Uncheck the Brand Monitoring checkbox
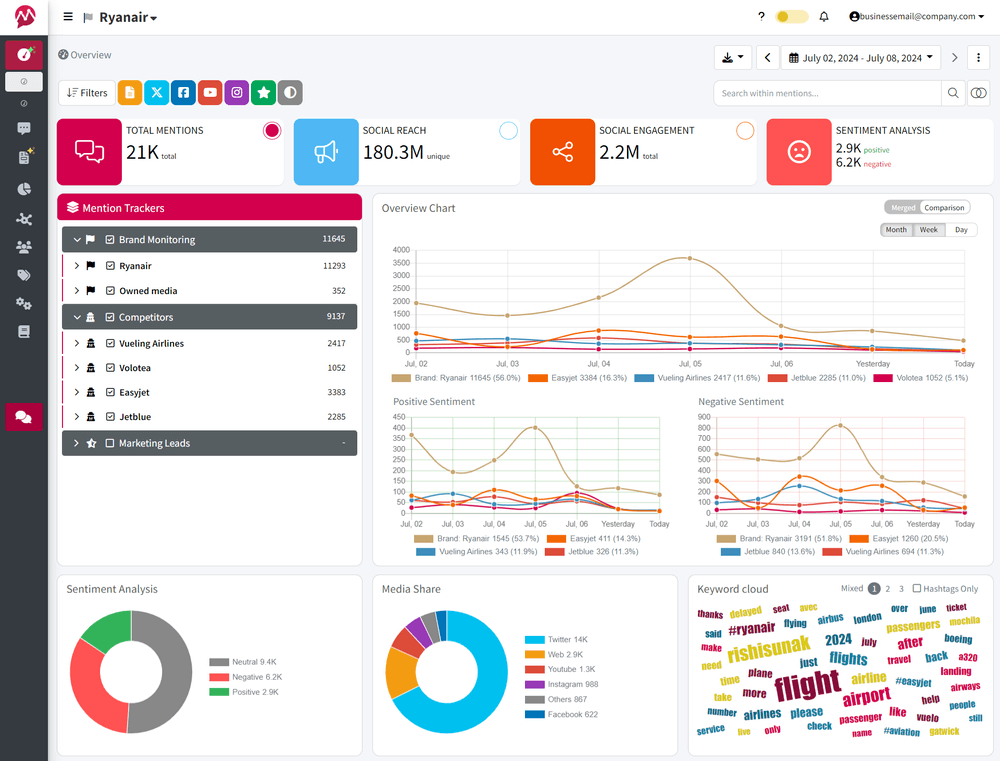 click(x=110, y=240)
